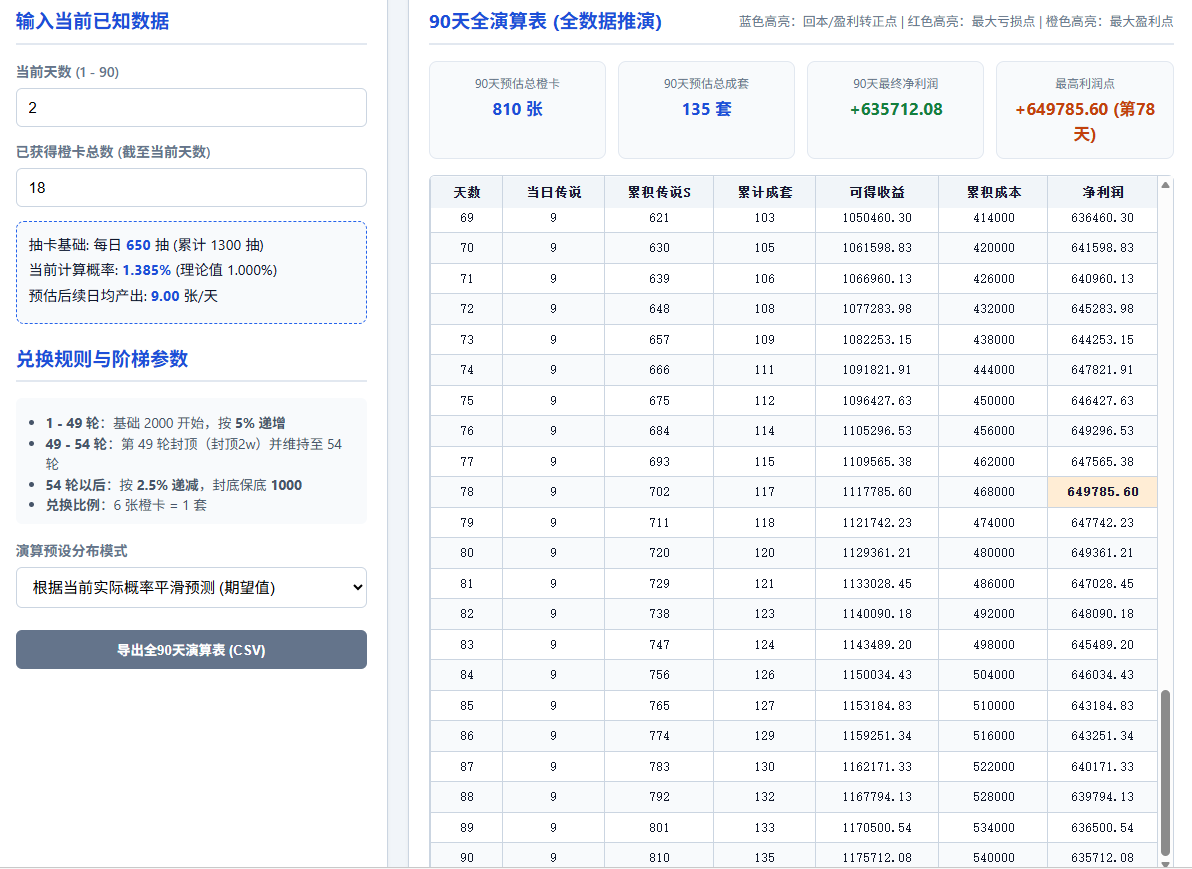Click cumulative sets cell 130
This screenshot has height=869, width=1192.
coord(765,766)
